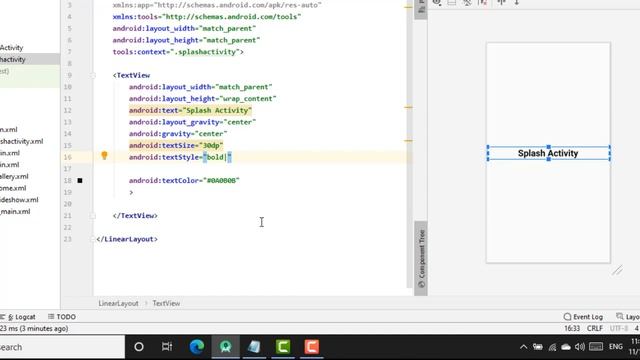
Task: Click the yellow lightbulb quick-fix icon
Action: point(104,156)
